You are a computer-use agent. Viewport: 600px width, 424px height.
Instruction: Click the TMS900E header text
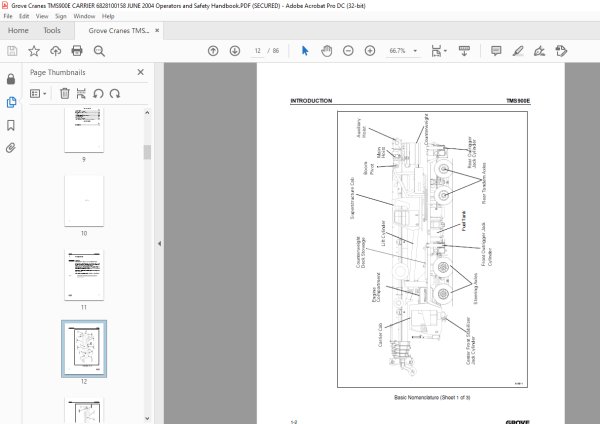click(x=518, y=101)
